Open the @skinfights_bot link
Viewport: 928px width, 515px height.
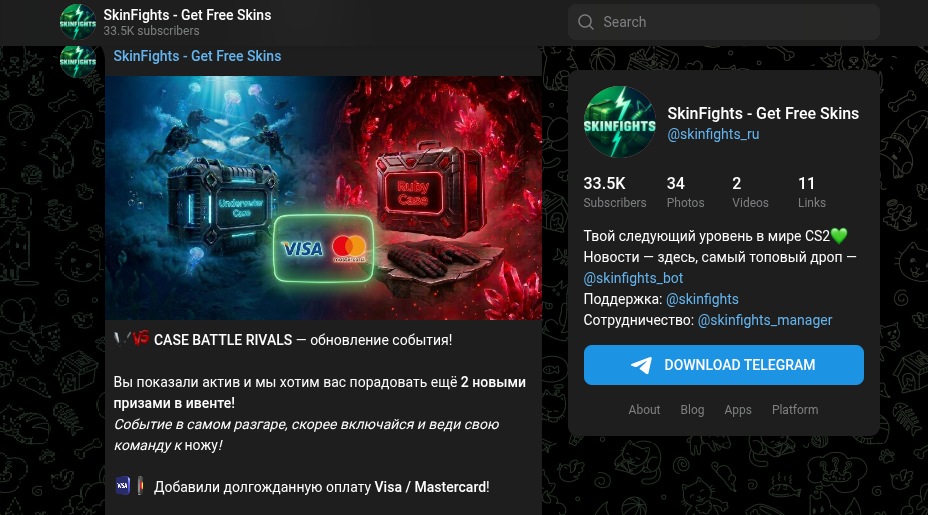click(633, 278)
